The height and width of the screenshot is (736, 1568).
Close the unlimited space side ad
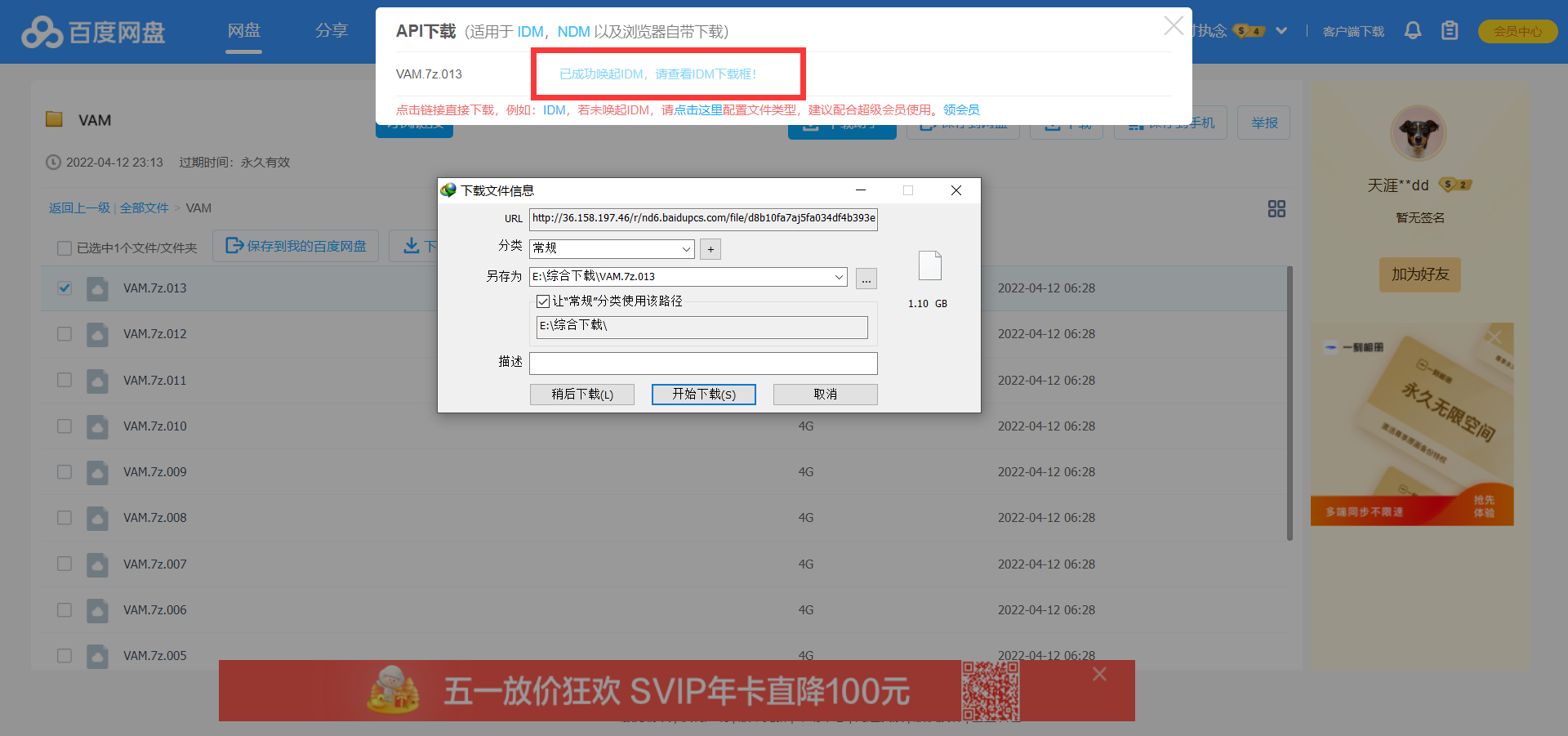1494,336
